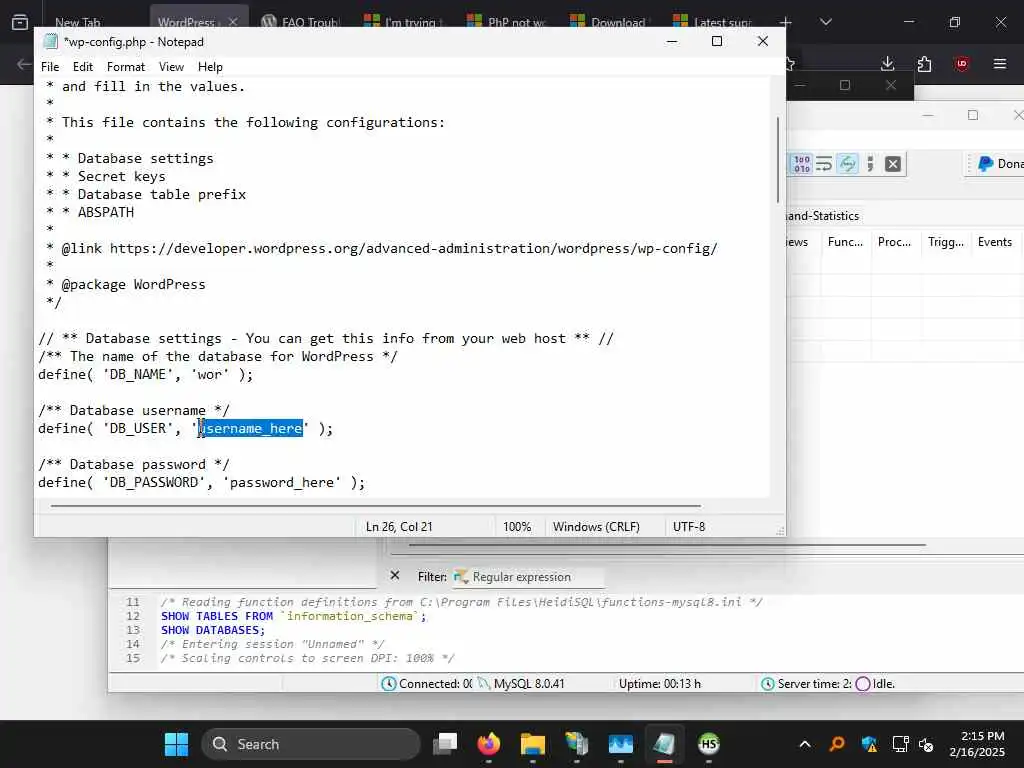The width and height of the screenshot is (1024, 768).
Task: Open the HeidiSQL HS taskbar icon
Action: (709, 744)
